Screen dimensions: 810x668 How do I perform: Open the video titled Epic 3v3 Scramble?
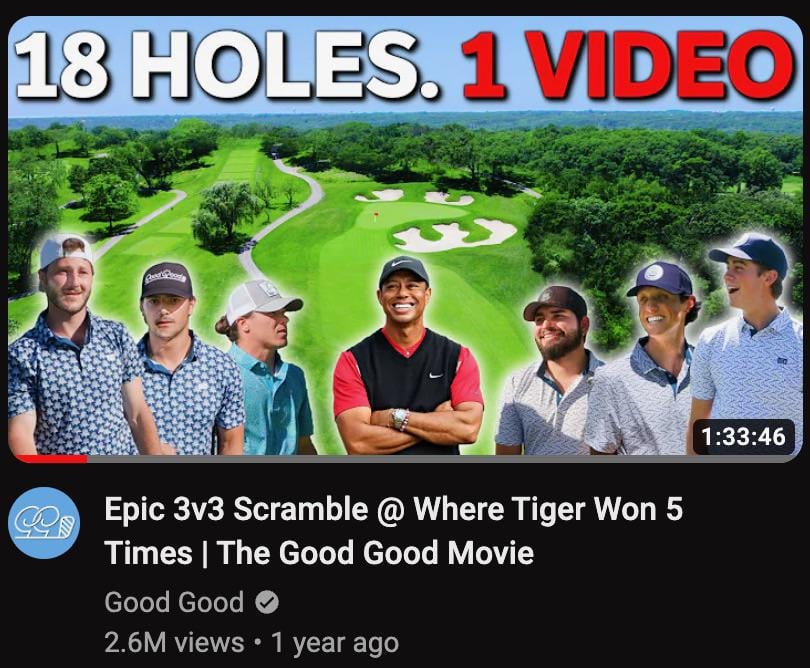393,531
